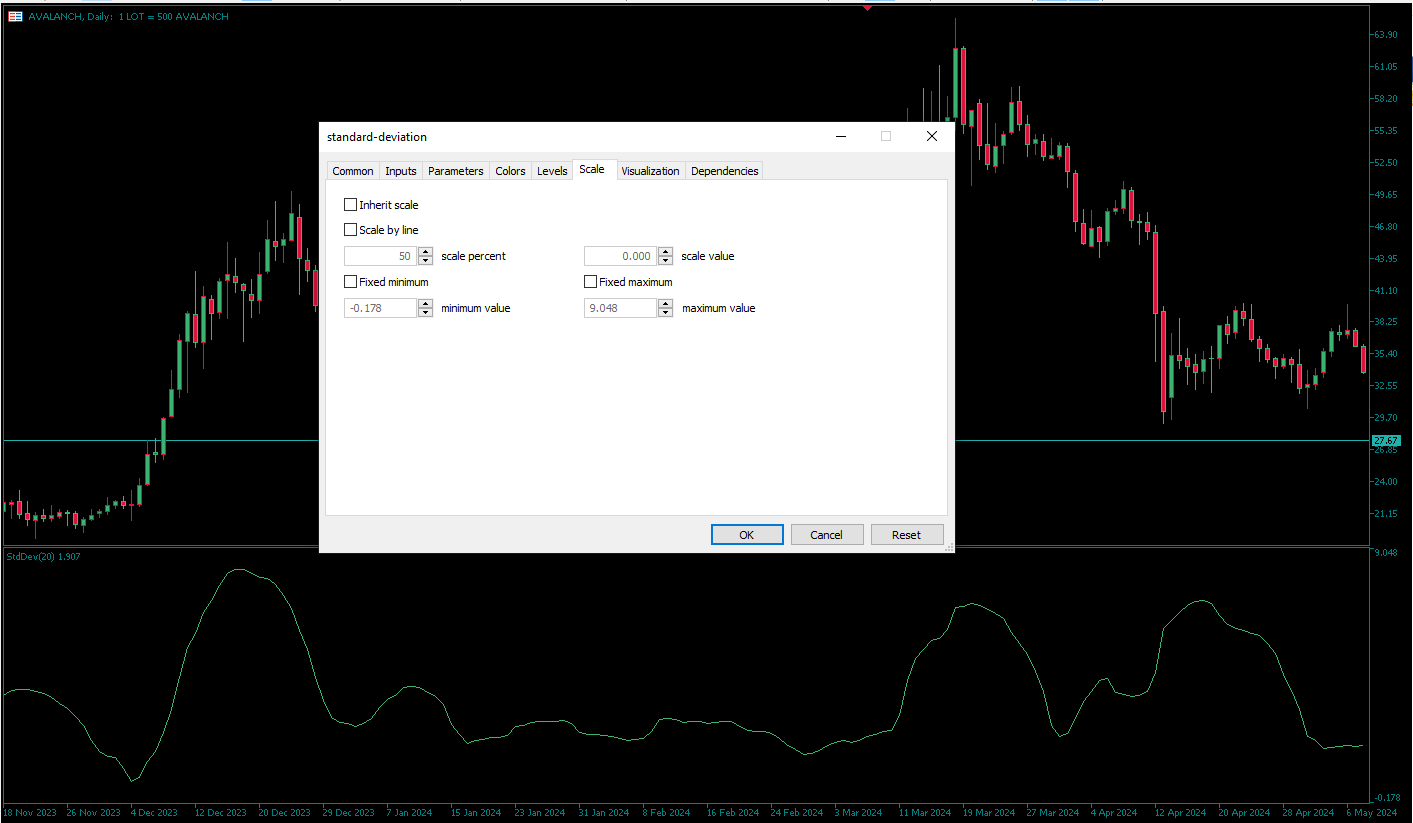
Task: Click the maximum value input field
Action: [x=620, y=308]
